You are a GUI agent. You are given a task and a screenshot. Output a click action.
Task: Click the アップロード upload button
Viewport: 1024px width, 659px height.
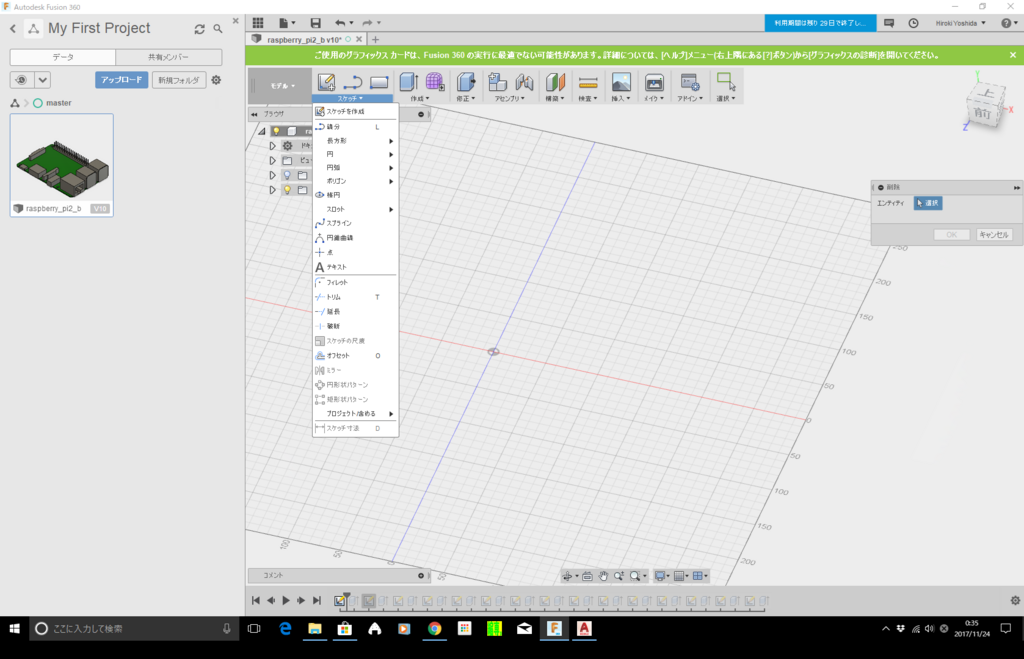pyautogui.click(x=121, y=80)
